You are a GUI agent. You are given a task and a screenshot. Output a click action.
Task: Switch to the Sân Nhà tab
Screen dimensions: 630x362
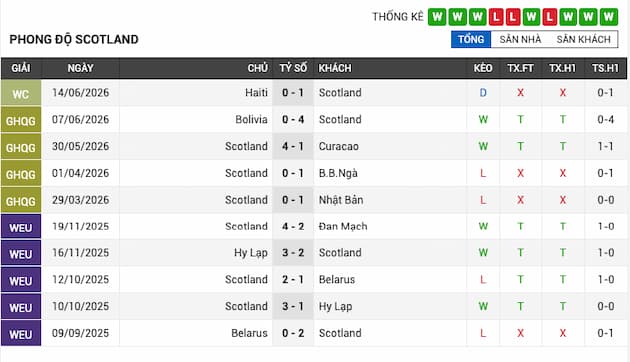520,39
